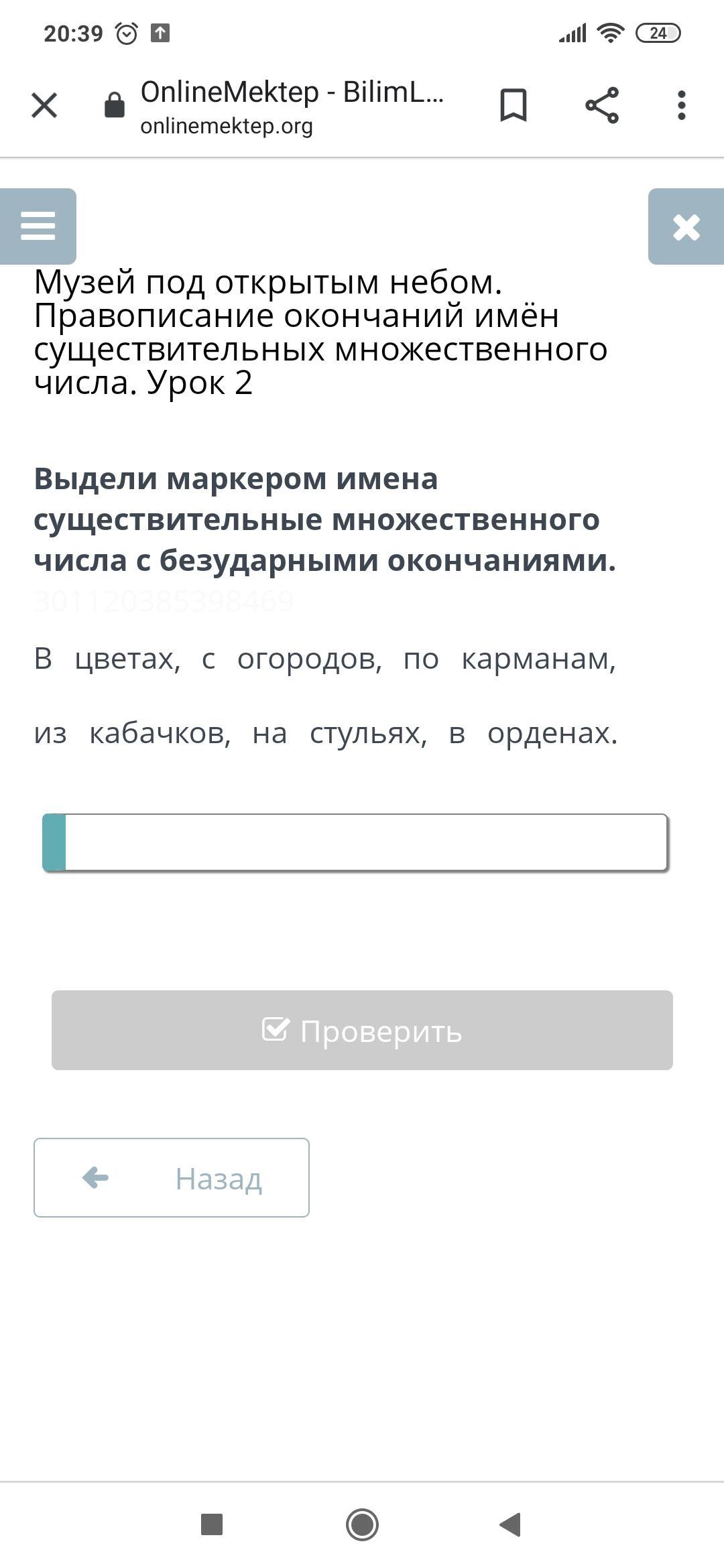Image resolution: width=724 pixels, height=1568 pixels.
Task: Tap the Android back triangle
Action: click(x=511, y=1524)
